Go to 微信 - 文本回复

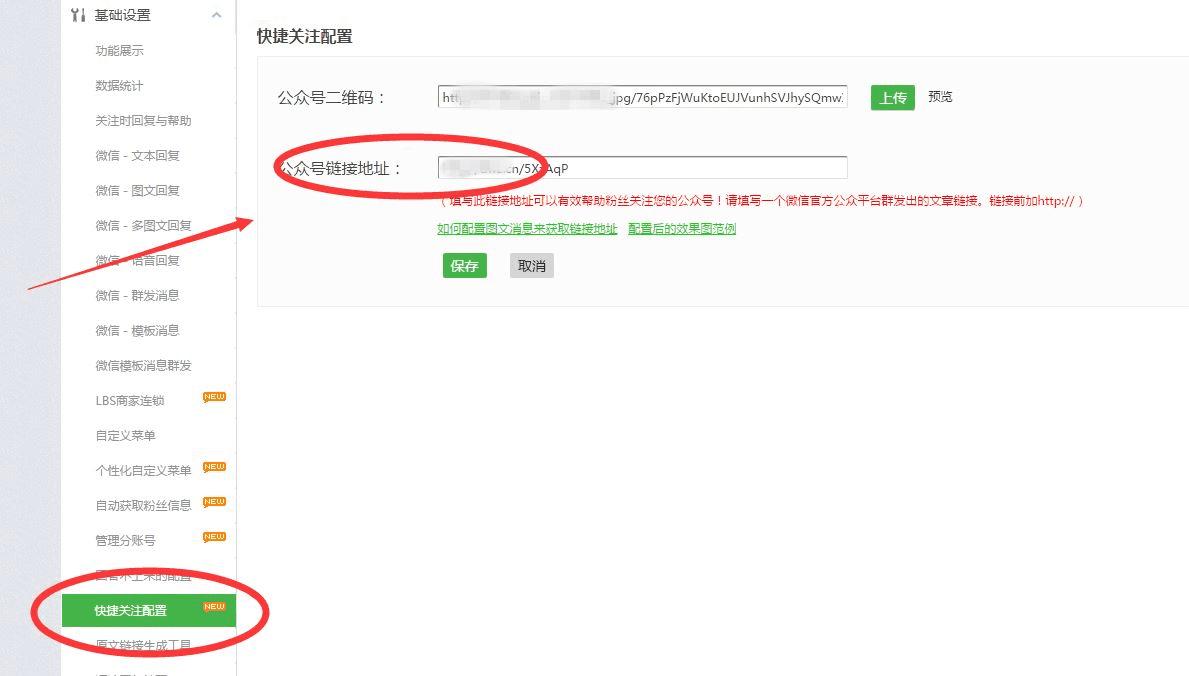tap(137, 156)
